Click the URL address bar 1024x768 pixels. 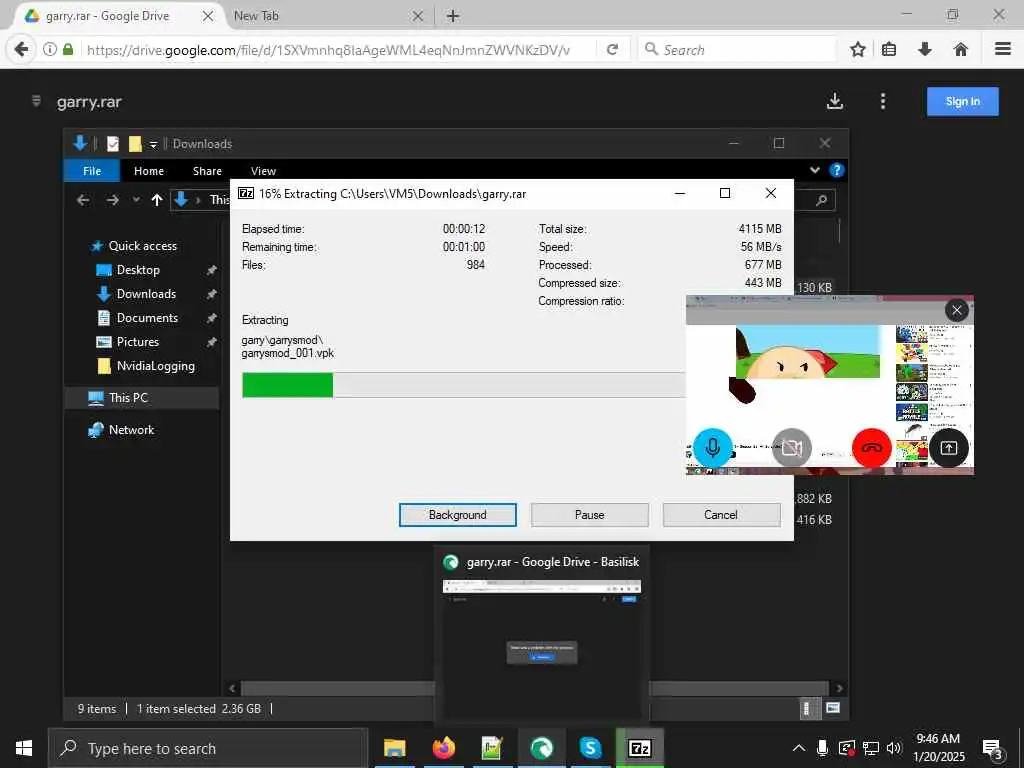tap(328, 50)
